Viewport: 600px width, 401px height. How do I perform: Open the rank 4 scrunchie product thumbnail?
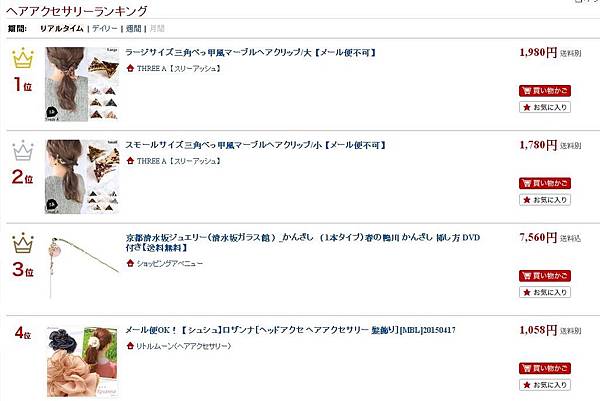(x=82, y=362)
